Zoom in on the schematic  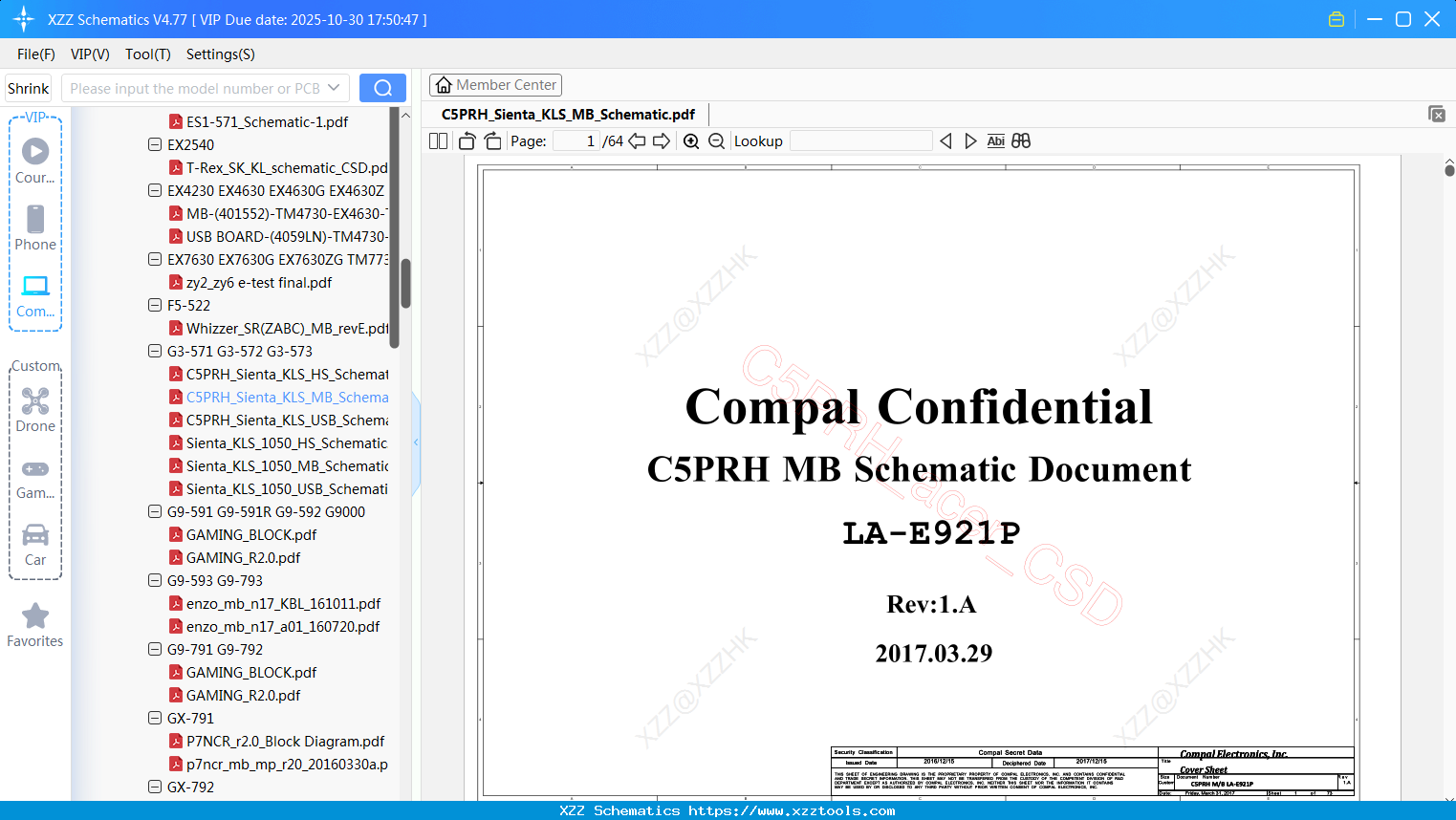point(691,141)
